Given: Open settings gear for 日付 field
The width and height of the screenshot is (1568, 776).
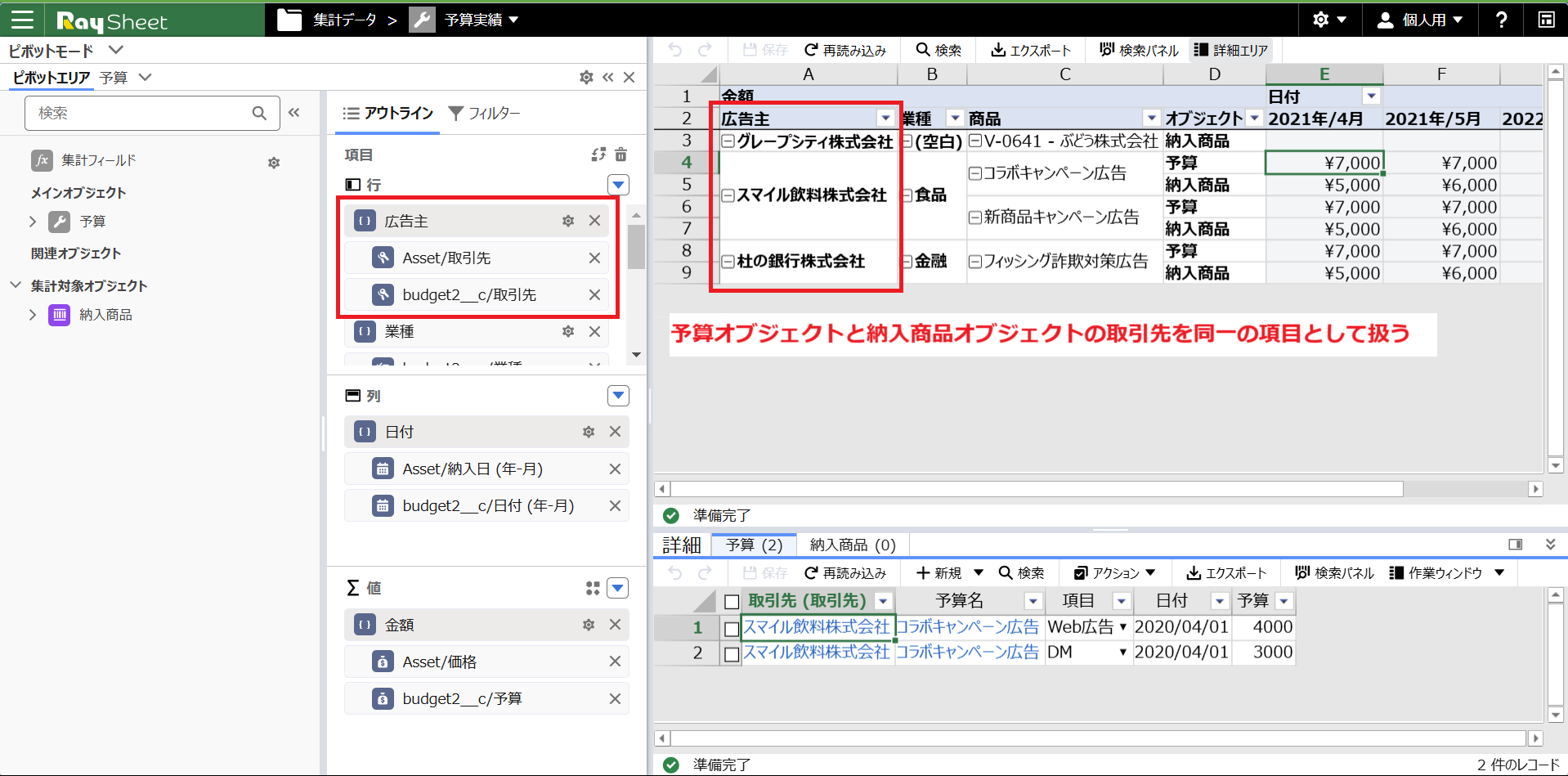Looking at the screenshot, I should [589, 432].
